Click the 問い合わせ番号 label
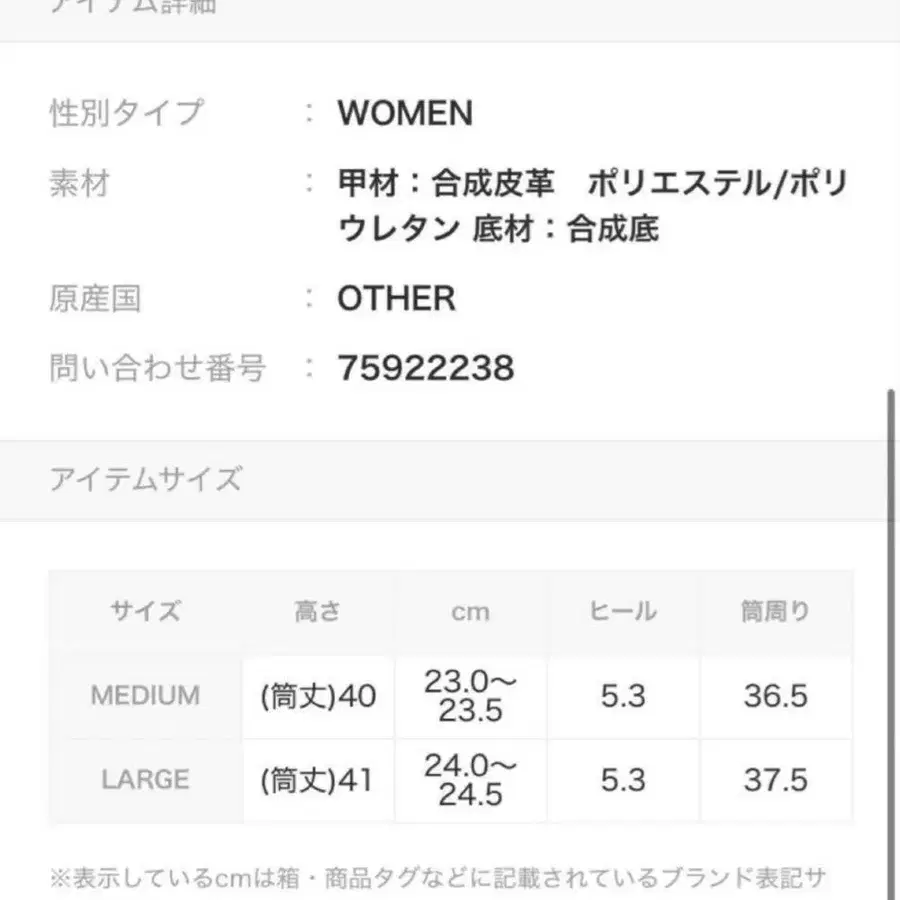Viewport: 900px width, 900px height. coord(158,369)
